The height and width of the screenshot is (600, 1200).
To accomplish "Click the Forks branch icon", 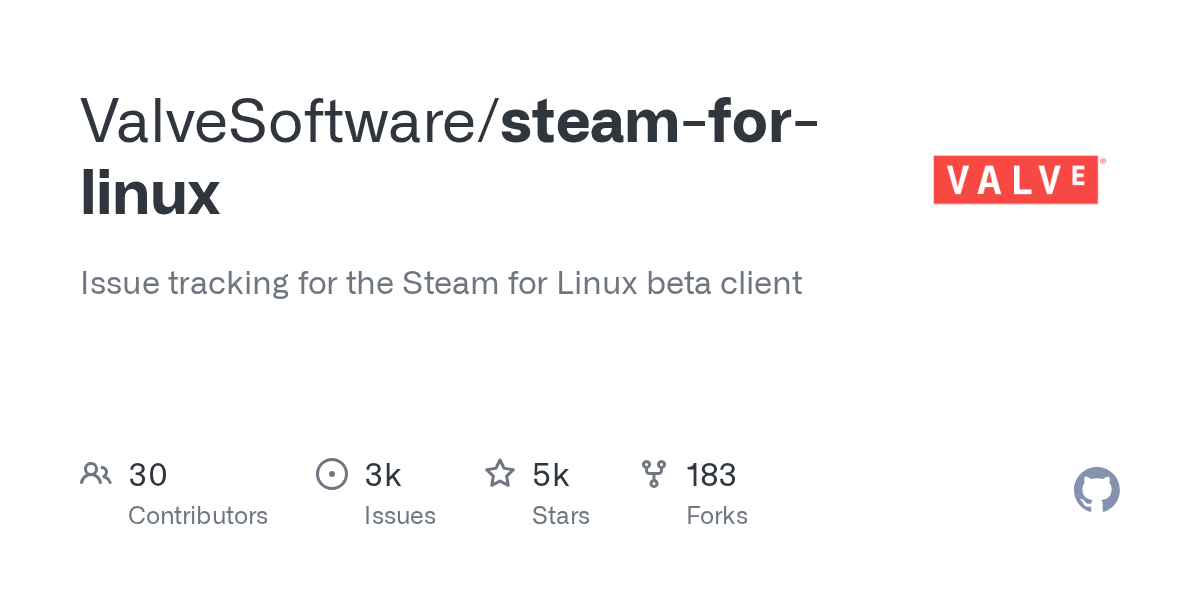I will point(654,474).
